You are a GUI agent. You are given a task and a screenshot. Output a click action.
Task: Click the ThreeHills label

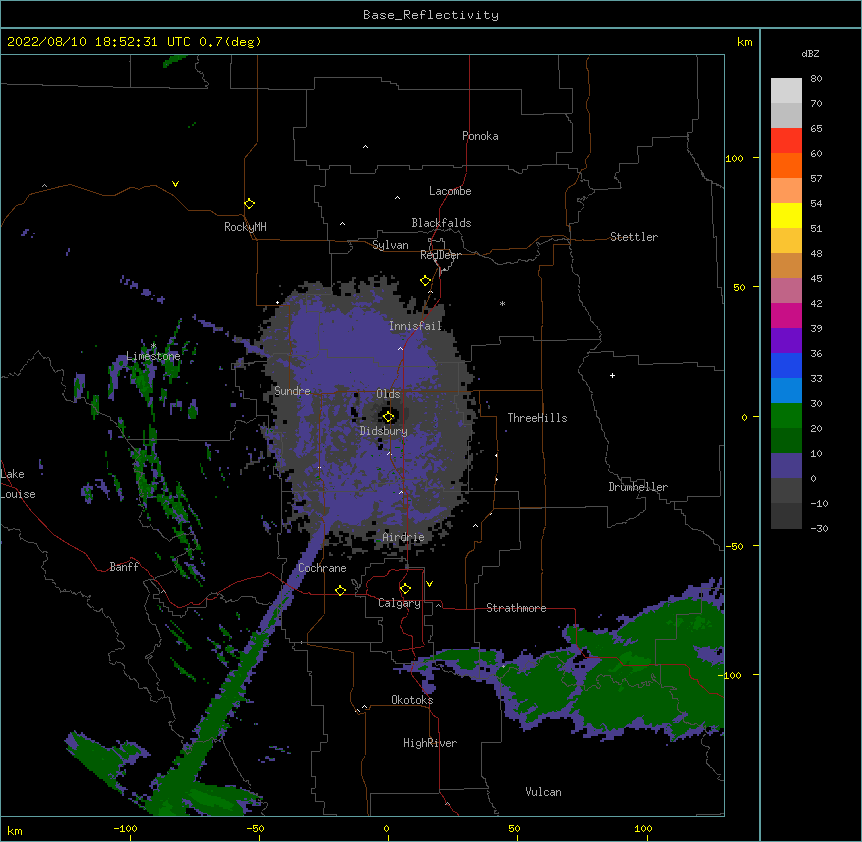[537, 418]
